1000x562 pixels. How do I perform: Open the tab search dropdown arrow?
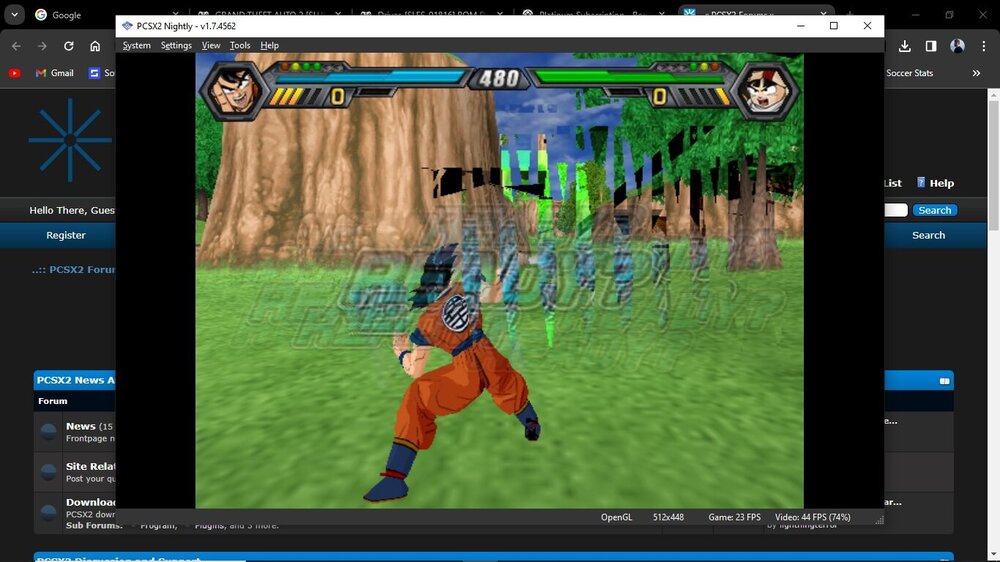tap(14, 15)
